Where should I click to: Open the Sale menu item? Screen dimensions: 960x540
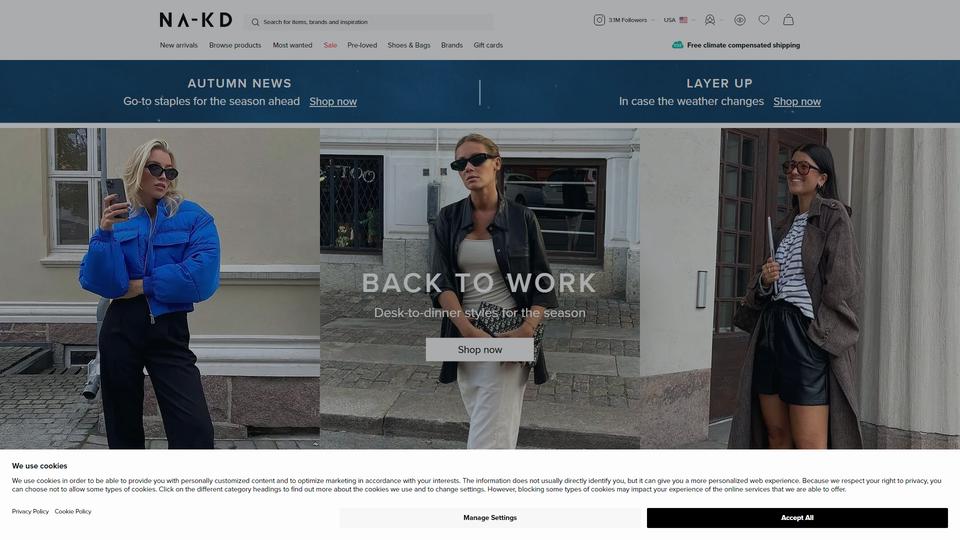(330, 45)
